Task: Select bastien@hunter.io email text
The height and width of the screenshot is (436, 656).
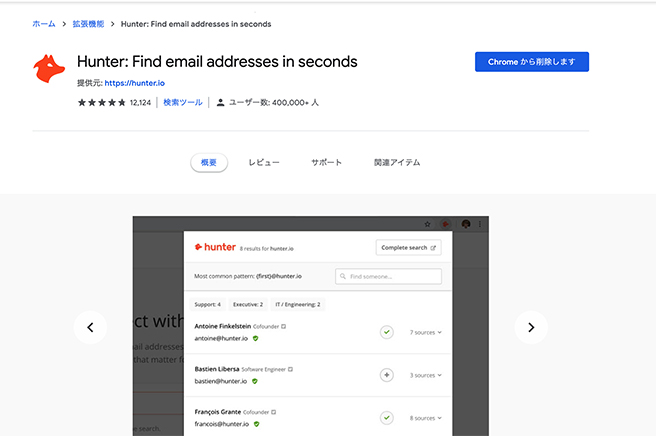Action: point(220,381)
